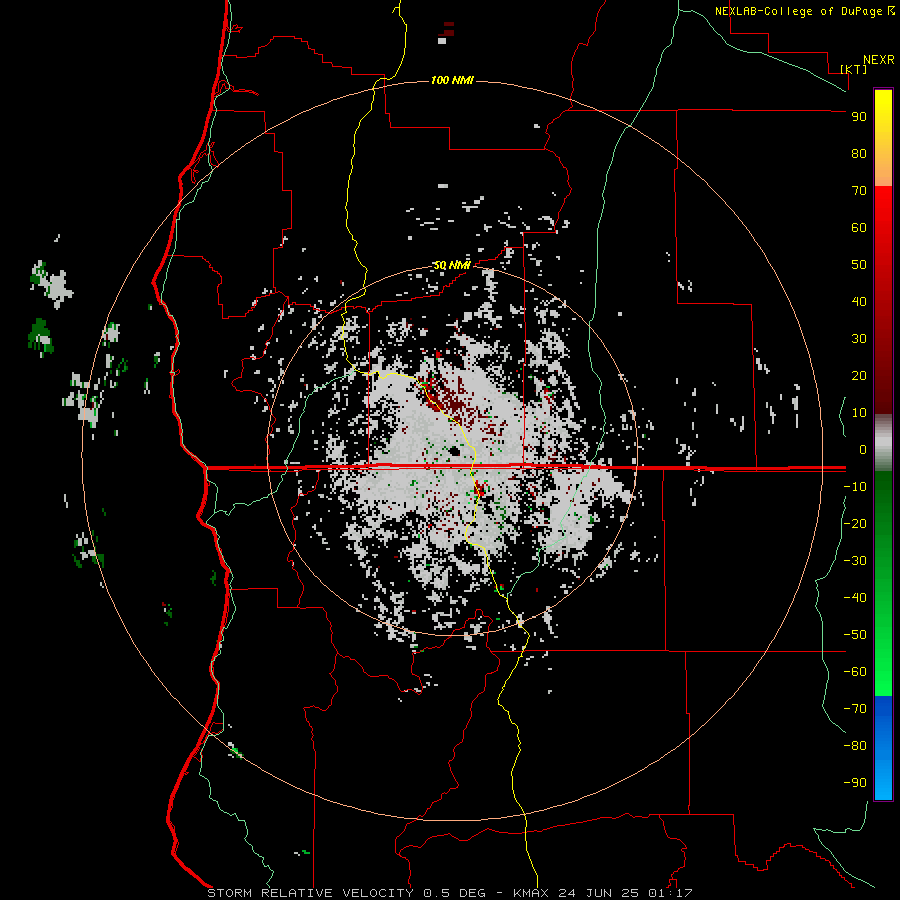
Task: Click the NEXR label in the corner
Action: click(878, 60)
